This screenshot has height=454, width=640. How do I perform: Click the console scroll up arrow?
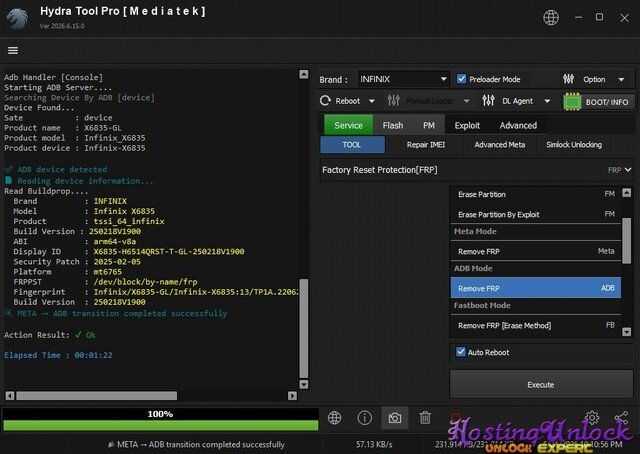[x=304, y=74]
